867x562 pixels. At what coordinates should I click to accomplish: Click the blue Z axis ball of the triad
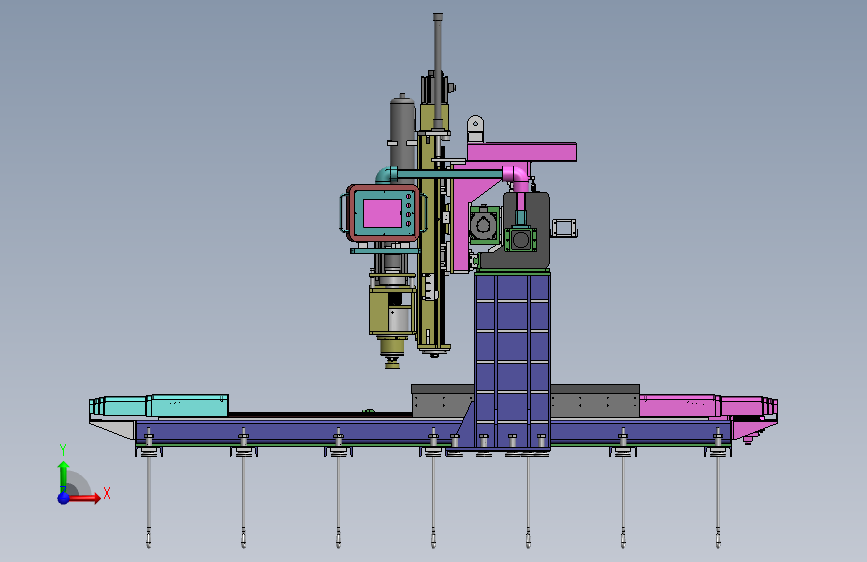pos(64,498)
